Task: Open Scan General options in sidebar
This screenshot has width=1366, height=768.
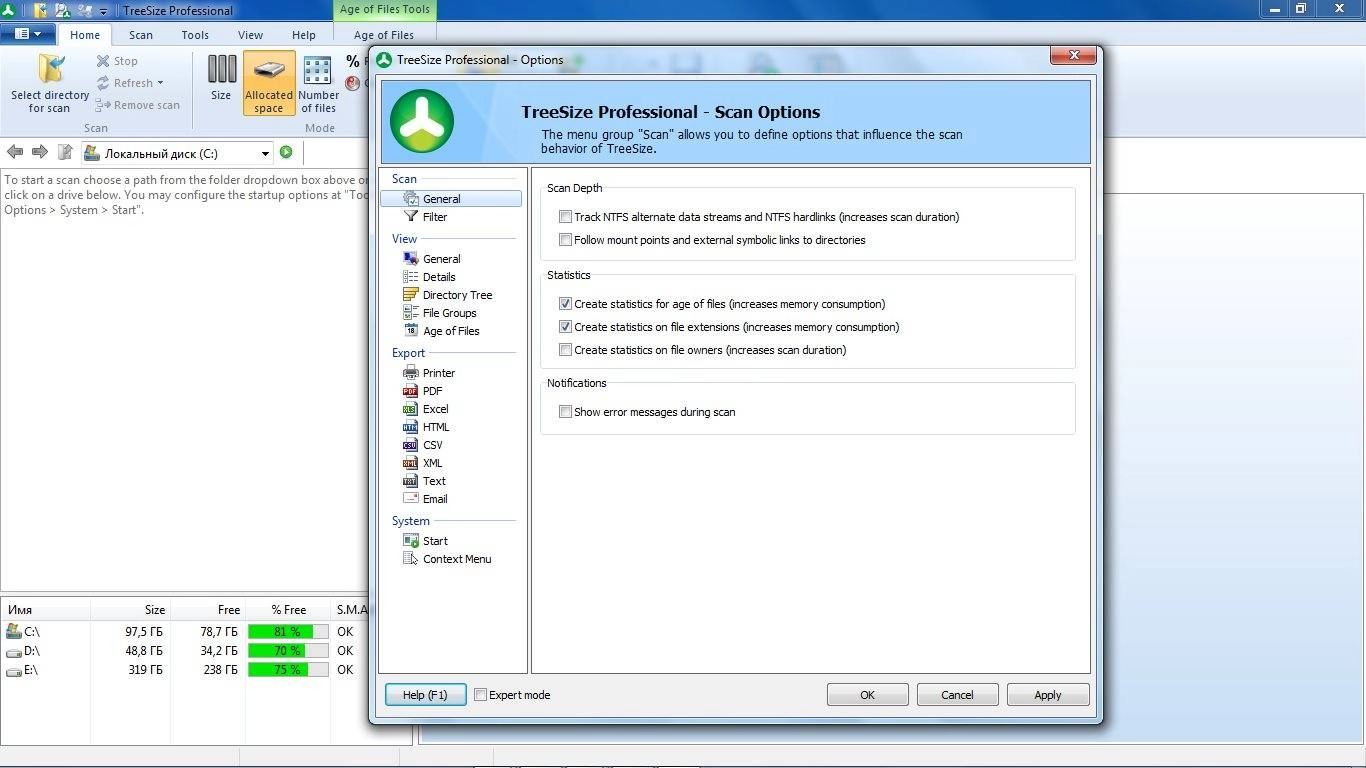Action: (451, 199)
